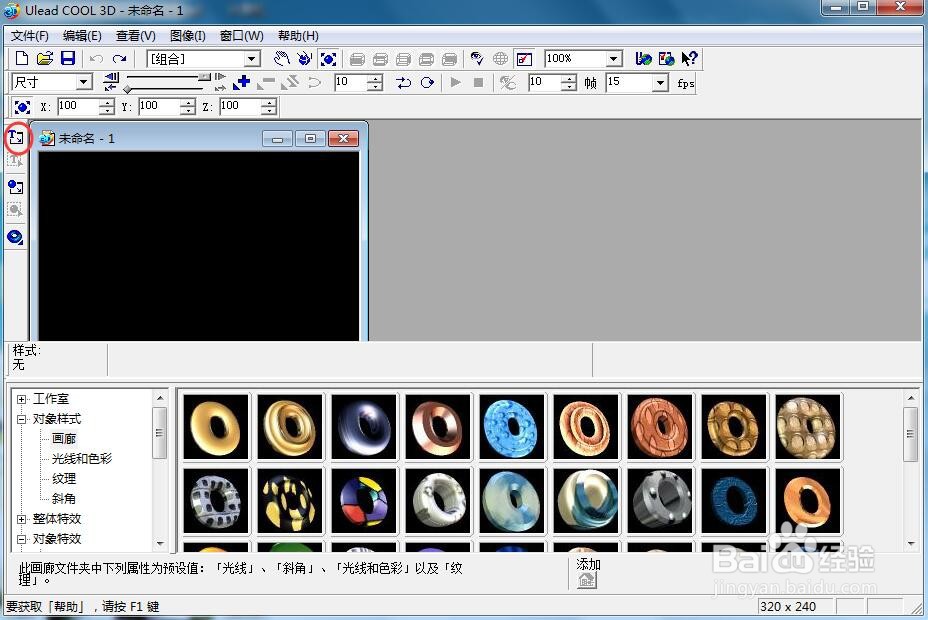Expand the 工作室 tree node
Image resolution: width=928 pixels, height=620 pixels.
21,399
